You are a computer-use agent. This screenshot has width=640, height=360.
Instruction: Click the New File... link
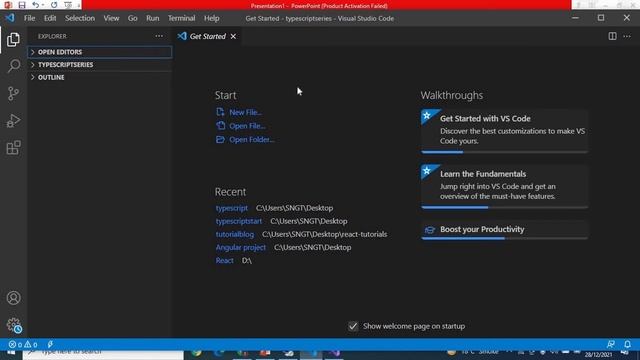coord(245,112)
